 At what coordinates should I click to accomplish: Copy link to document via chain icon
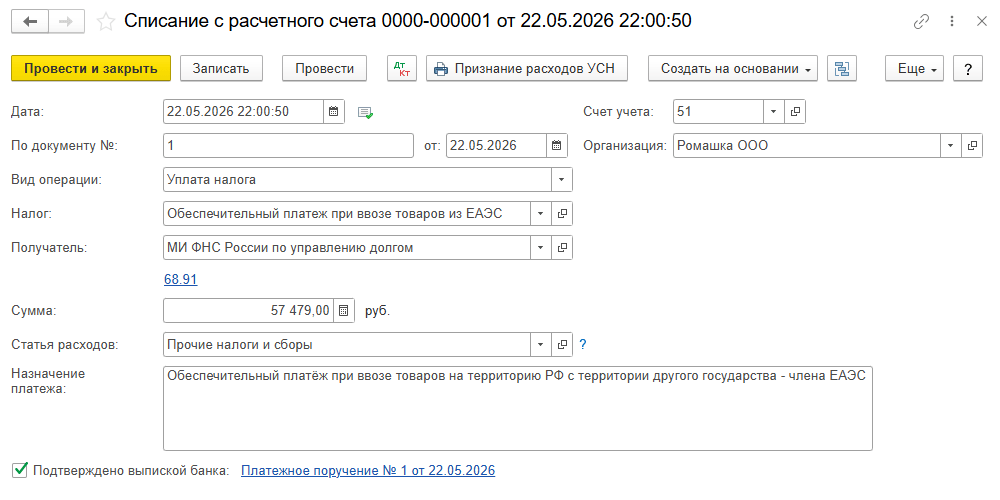point(921,22)
